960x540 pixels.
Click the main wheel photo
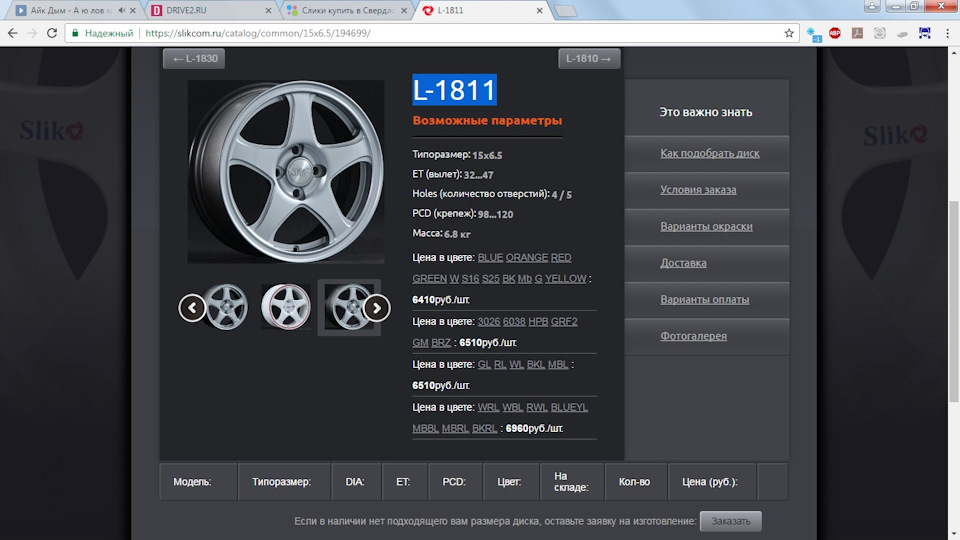[x=286, y=171]
